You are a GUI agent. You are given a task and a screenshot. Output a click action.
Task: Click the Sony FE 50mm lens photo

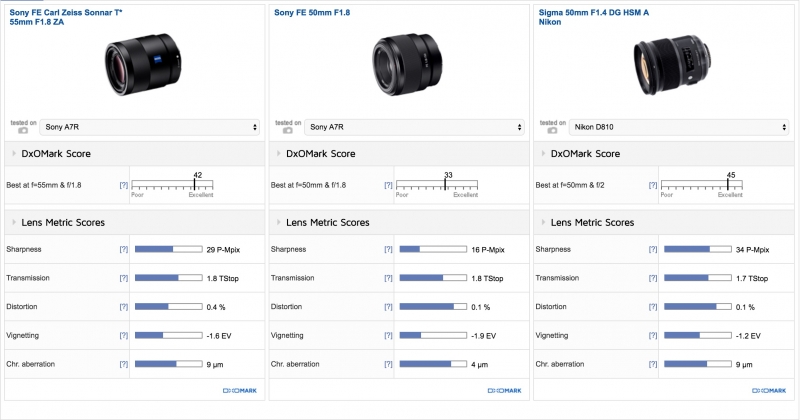407,64
